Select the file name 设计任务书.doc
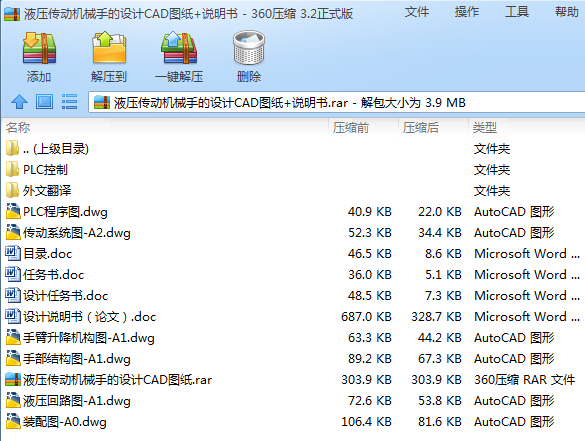 [x=65, y=295]
